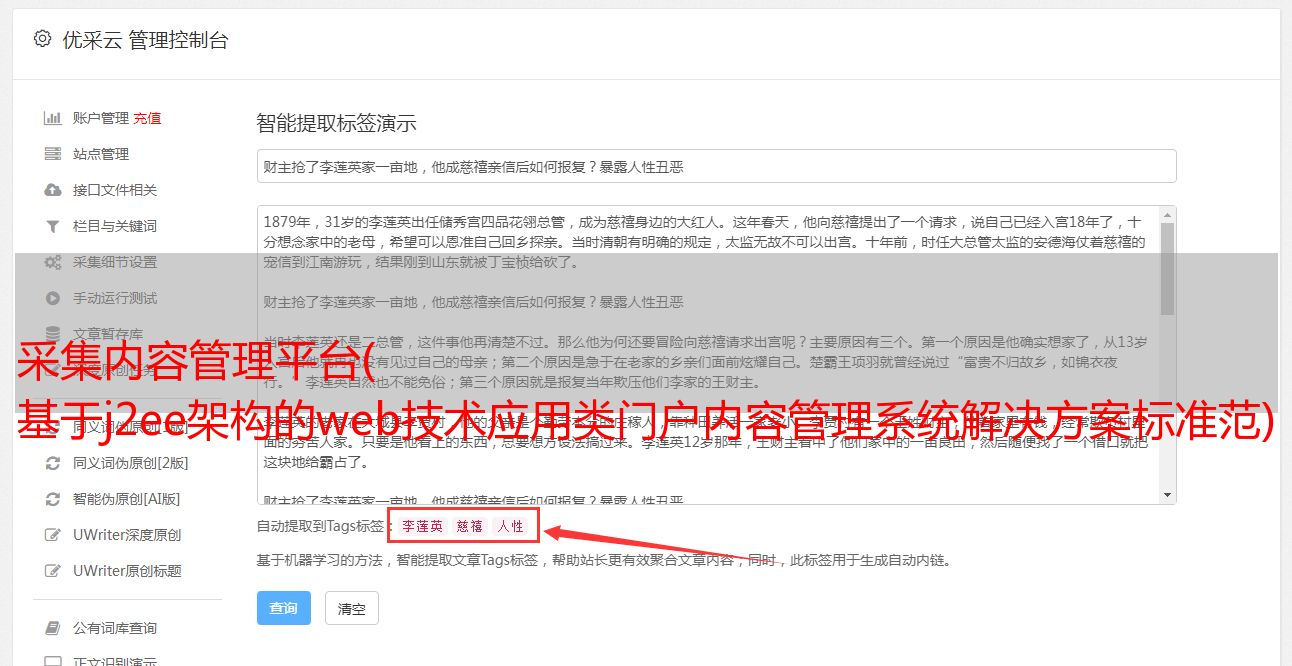Viewport: 1292px width, 666px height.
Task: Click the text area scrollbar up arrow
Action: click(1167, 215)
